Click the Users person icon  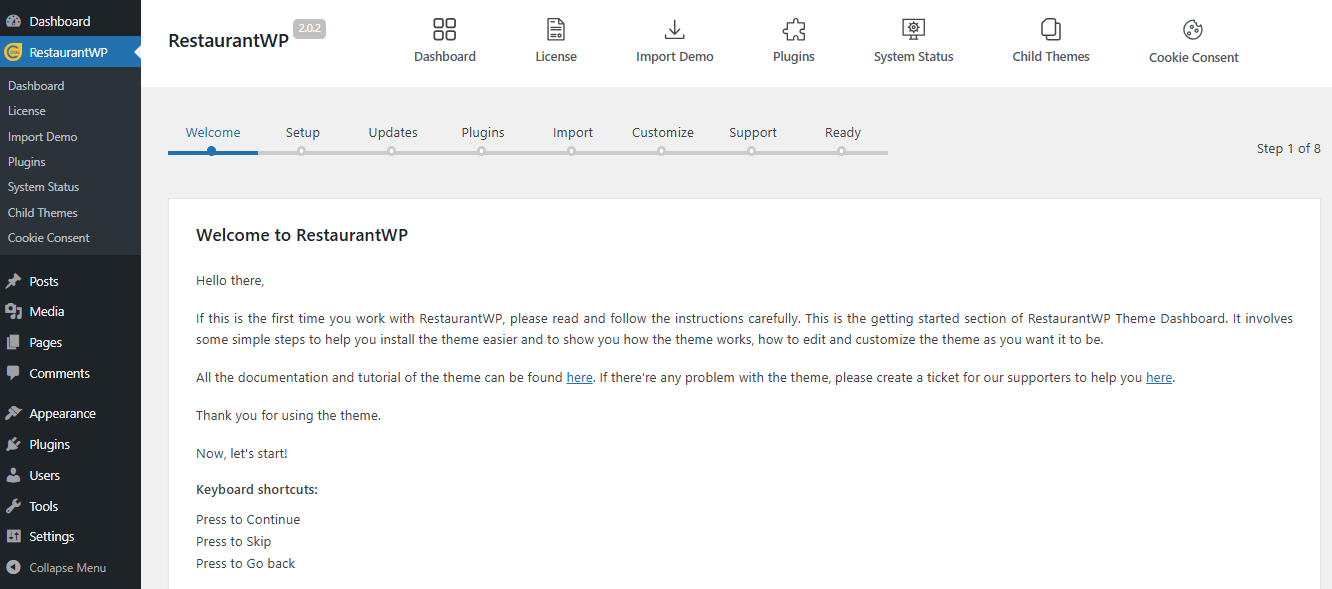tap(14, 475)
